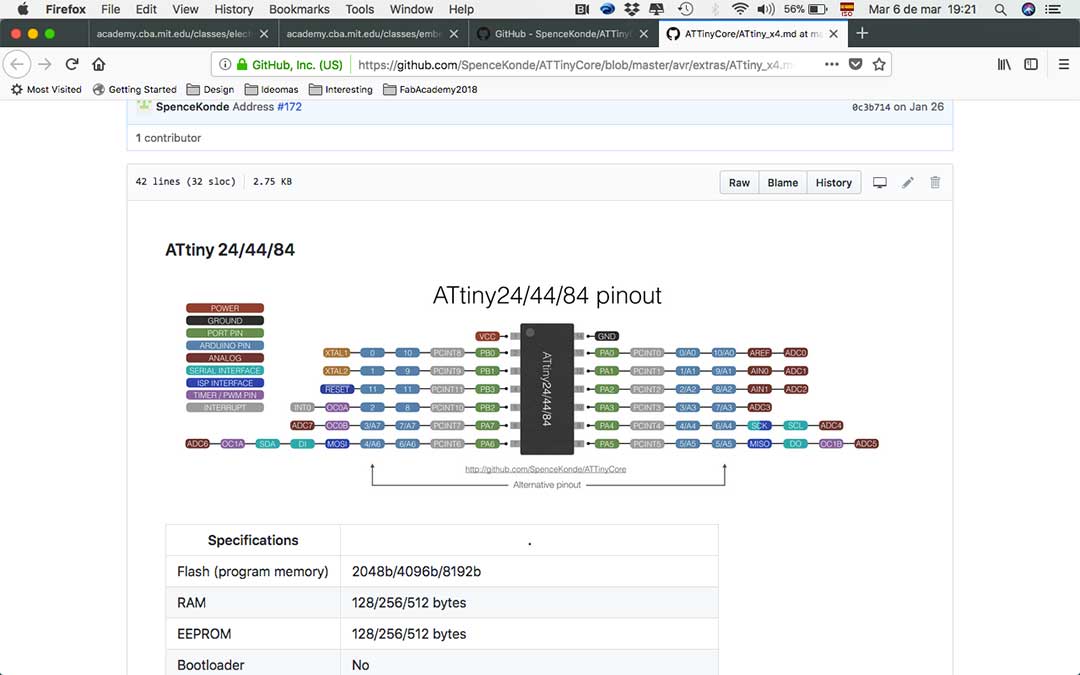1080x675 pixels.
Task: Open Time Machine menu bar icon
Action: click(685, 9)
